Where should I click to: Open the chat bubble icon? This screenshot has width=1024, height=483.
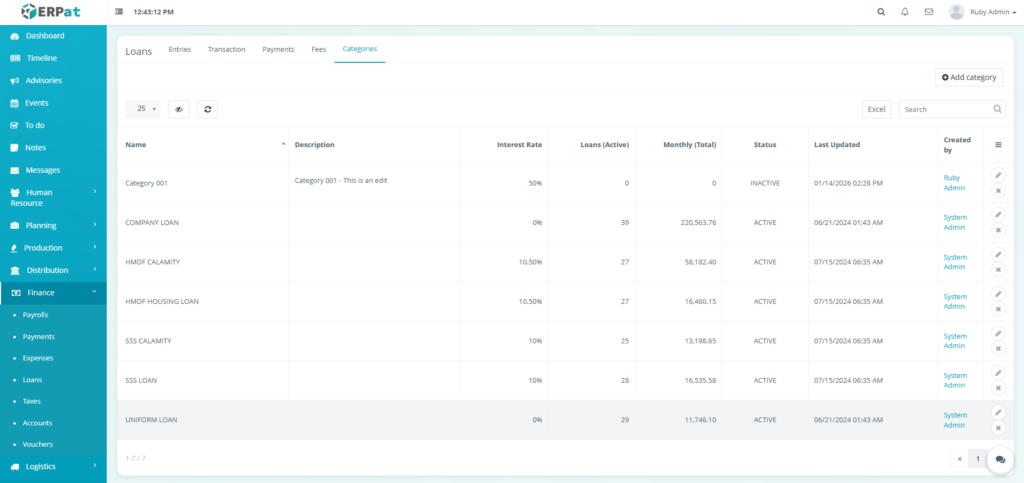click(1000, 459)
